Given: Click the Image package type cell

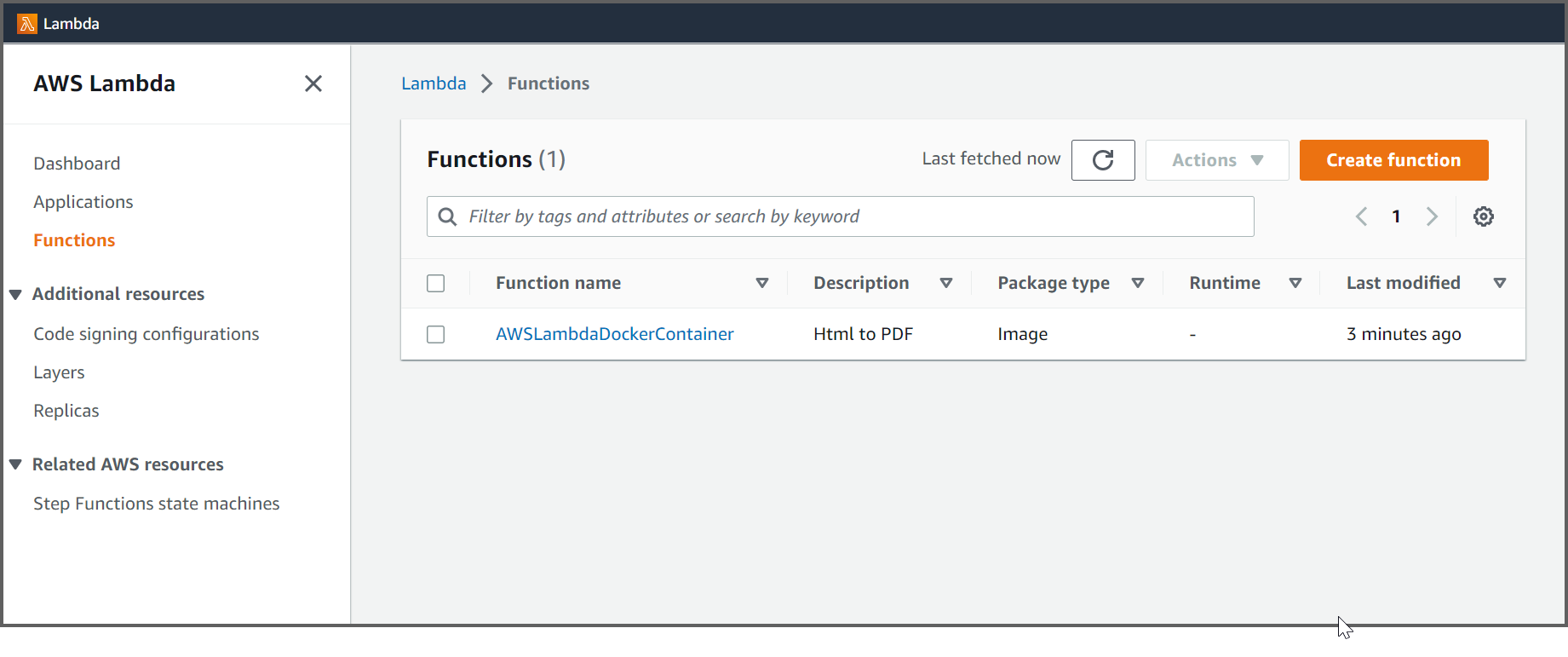Looking at the screenshot, I should [1023, 334].
